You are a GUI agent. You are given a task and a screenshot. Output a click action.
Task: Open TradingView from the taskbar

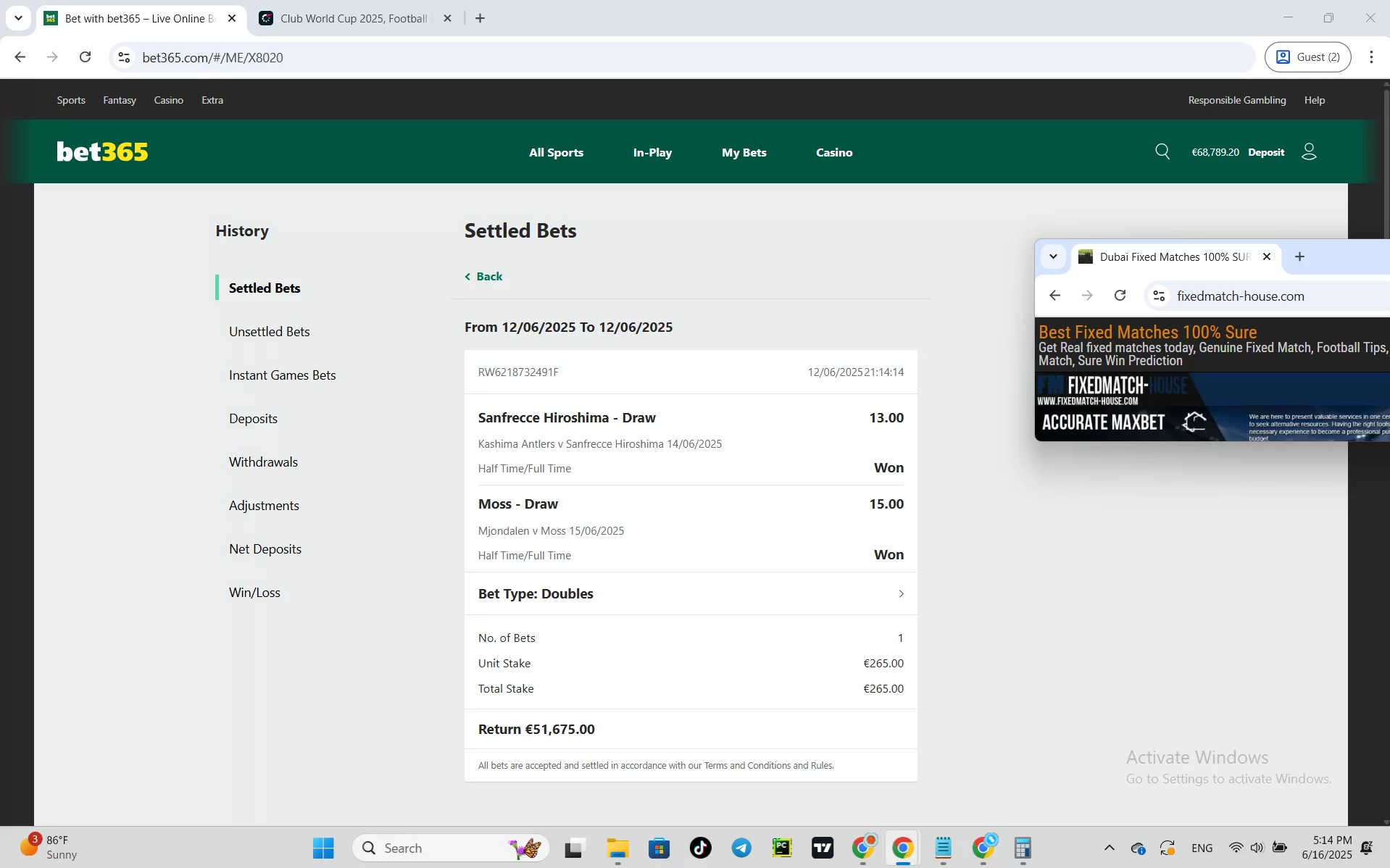coord(823,848)
